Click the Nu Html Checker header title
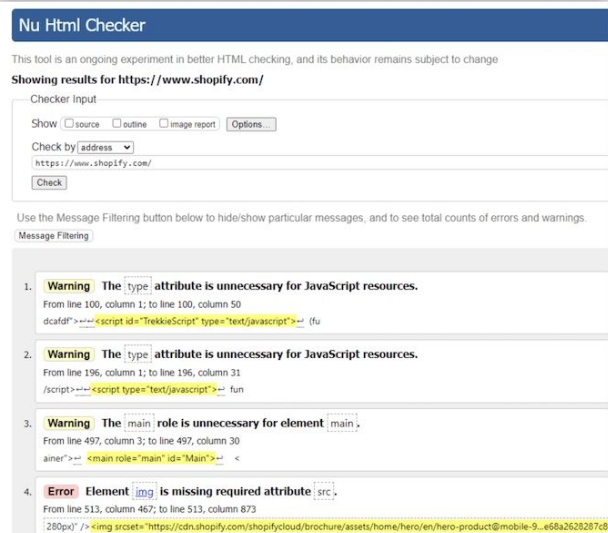The height and width of the screenshot is (533, 608). (82, 25)
